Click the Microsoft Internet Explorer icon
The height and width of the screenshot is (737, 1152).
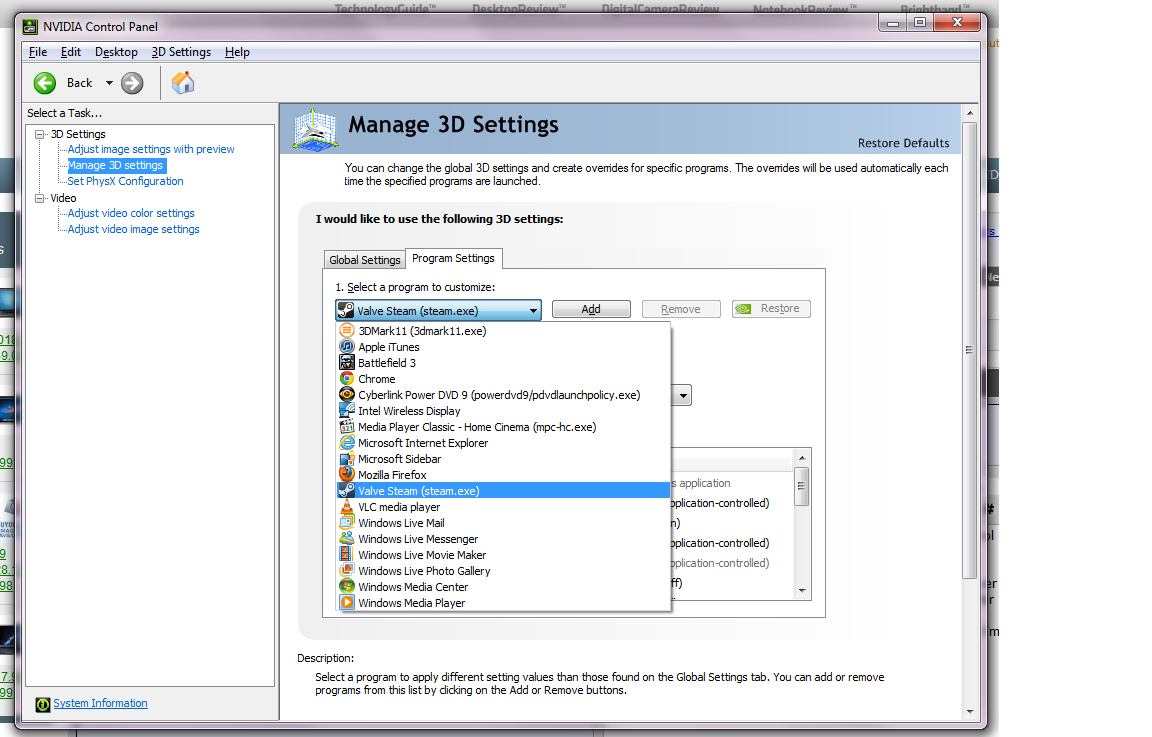click(x=347, y=443)
